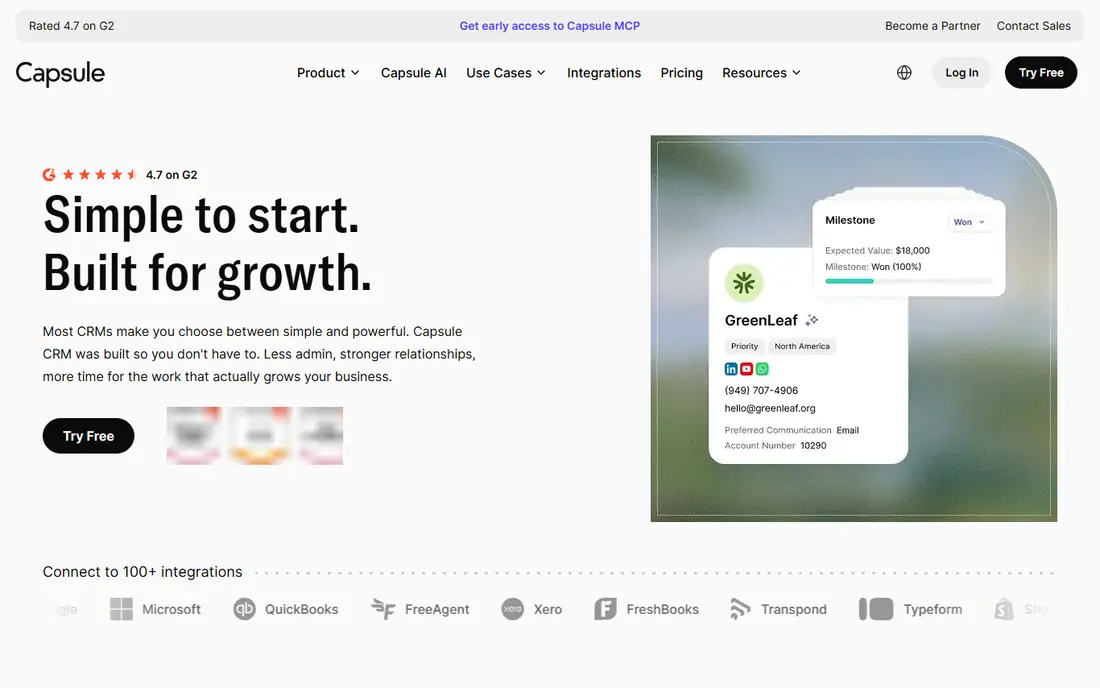This screenshot has height=688, width=1100.
Task: Open Get early access to Capsule MCP
Action: [550, 26]
